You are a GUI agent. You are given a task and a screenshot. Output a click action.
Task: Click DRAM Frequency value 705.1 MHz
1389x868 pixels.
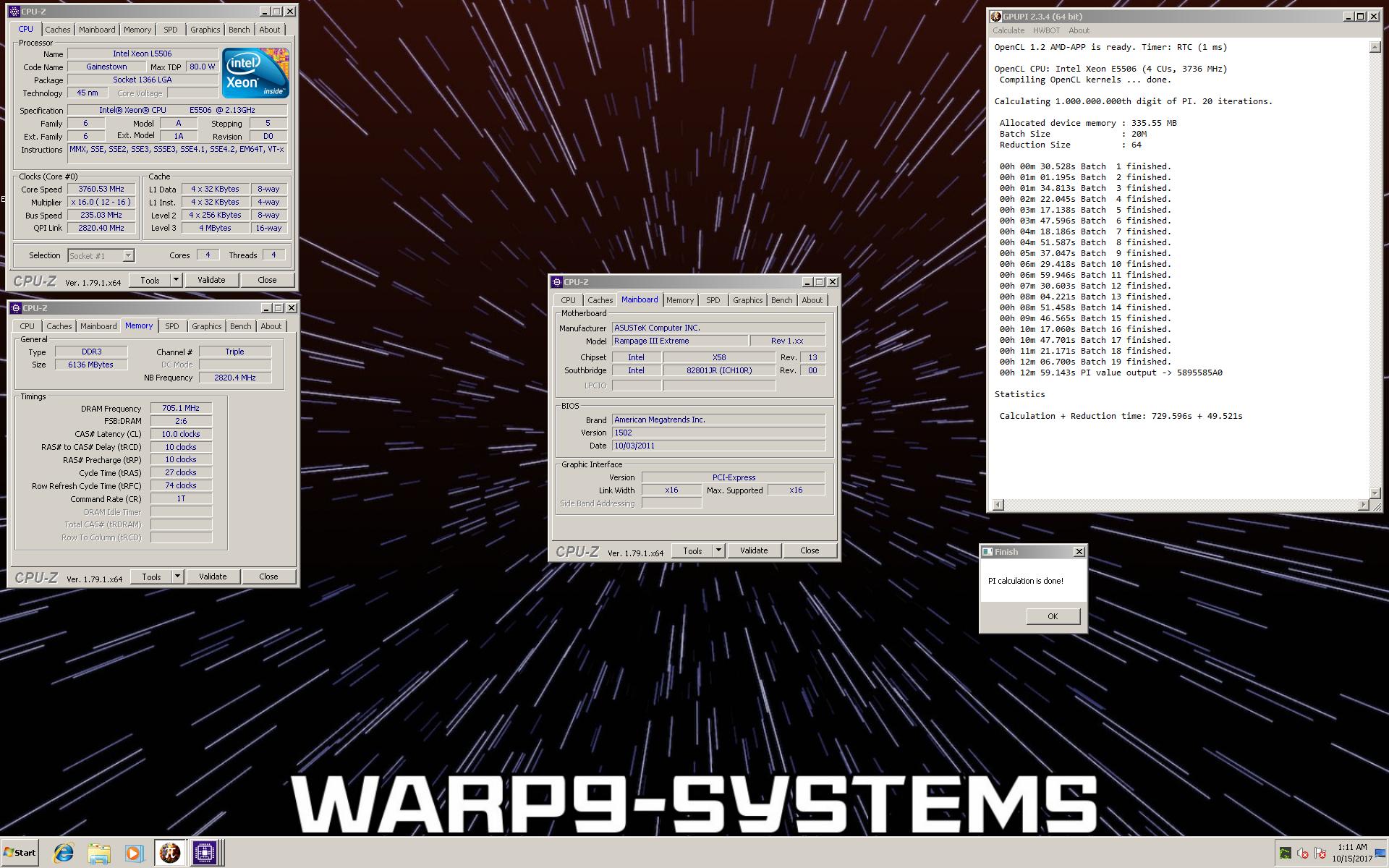pos(181,408)
